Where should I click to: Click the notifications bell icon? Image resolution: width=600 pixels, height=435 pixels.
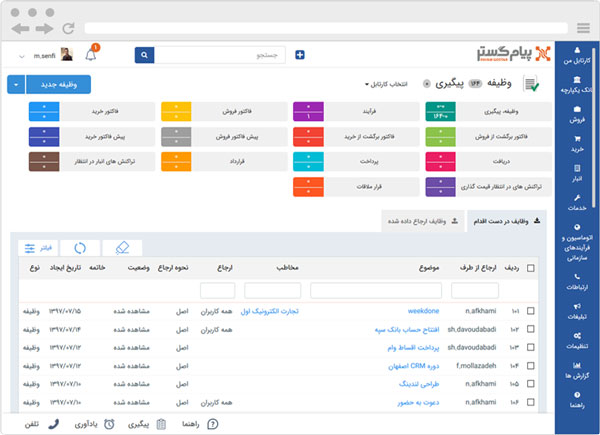[x=92, y=55]
